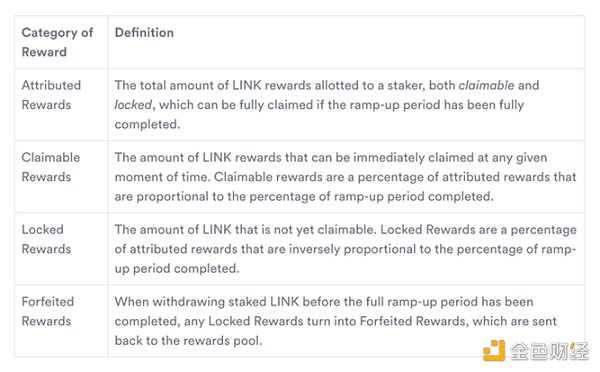The image size is (600, 372).
Task: Click 'back to the rewards pool' text
Action: 188,340
